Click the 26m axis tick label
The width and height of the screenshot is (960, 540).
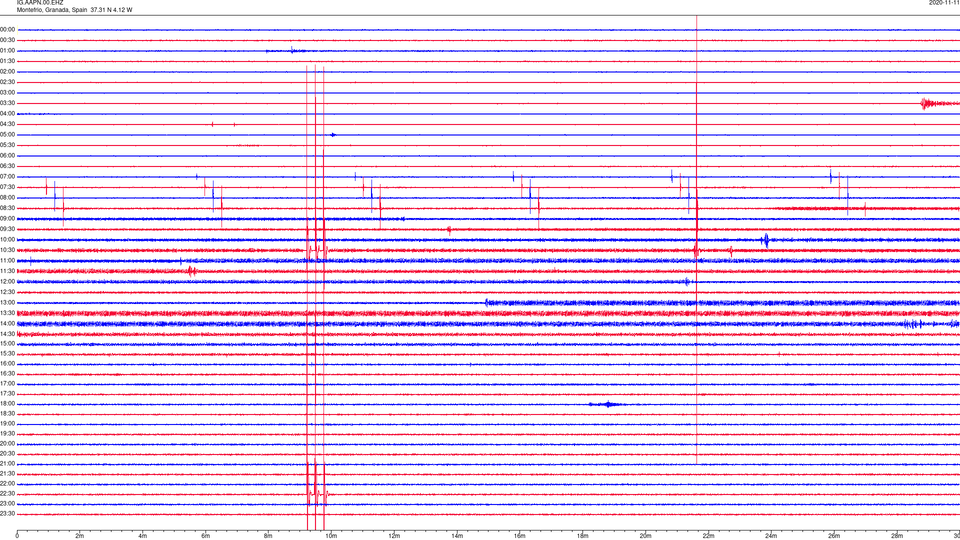[834, 536]
